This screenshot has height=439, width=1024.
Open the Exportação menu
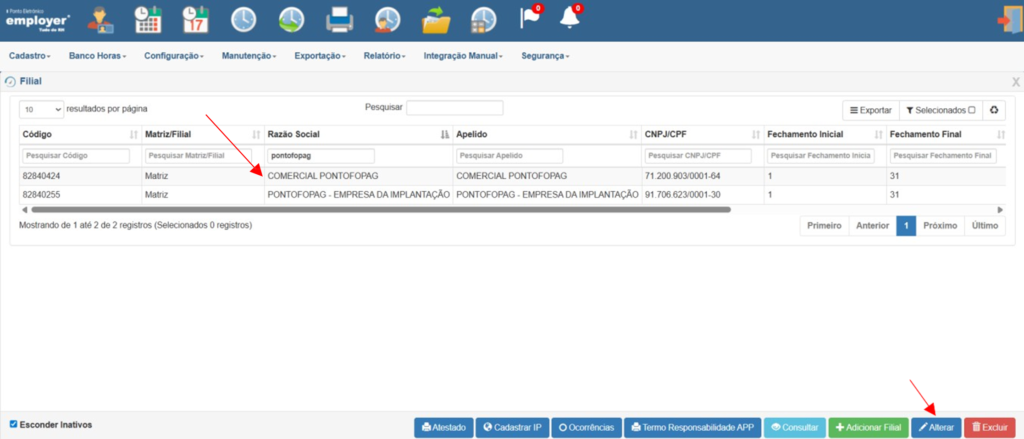coord(320,56)
